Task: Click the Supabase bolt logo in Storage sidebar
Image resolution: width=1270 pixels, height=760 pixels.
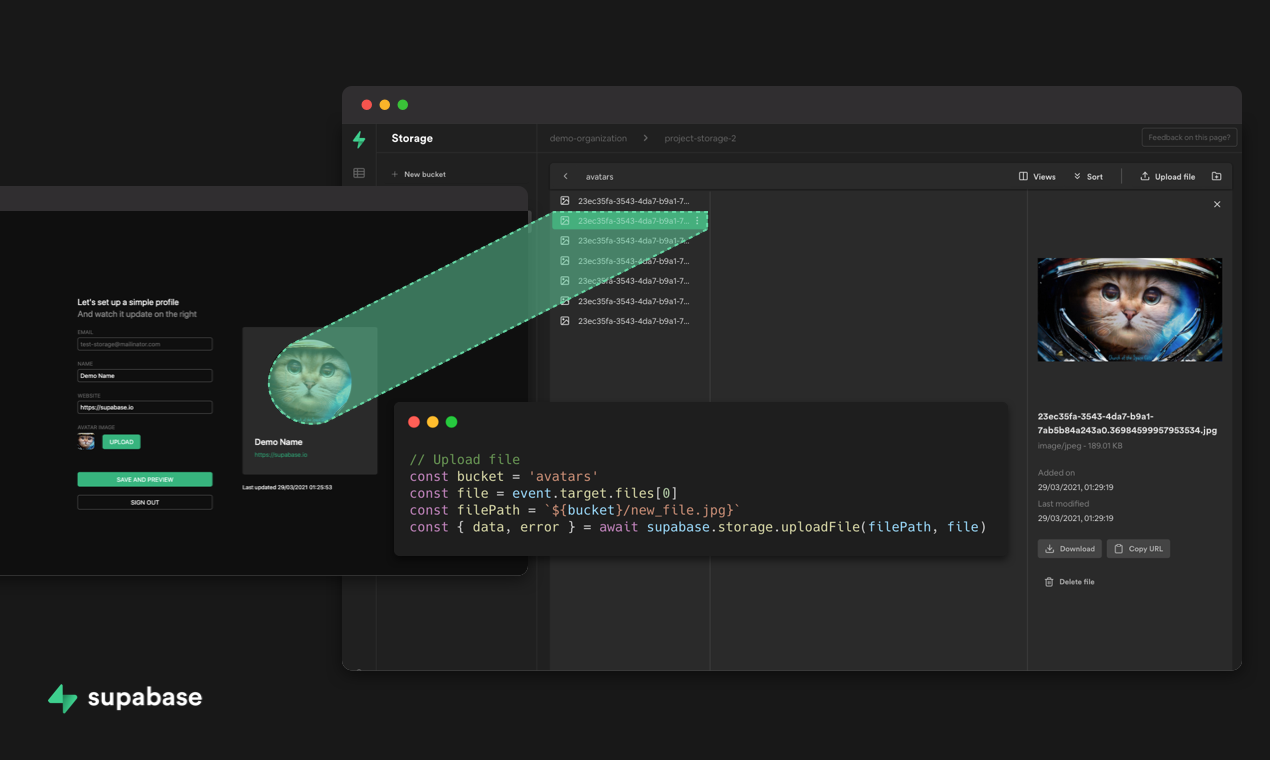Action: [359, 139]
